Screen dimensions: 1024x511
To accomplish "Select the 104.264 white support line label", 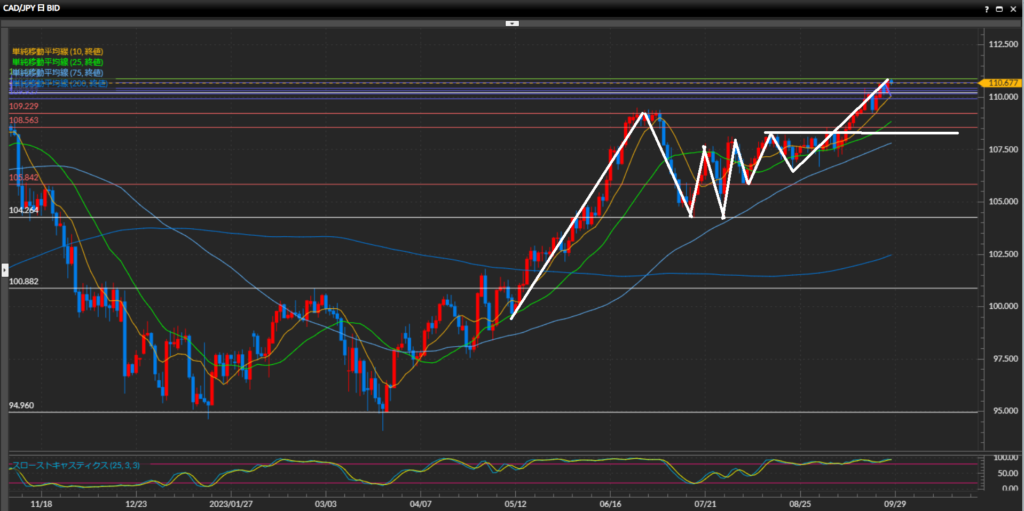I will click(24, 211).
